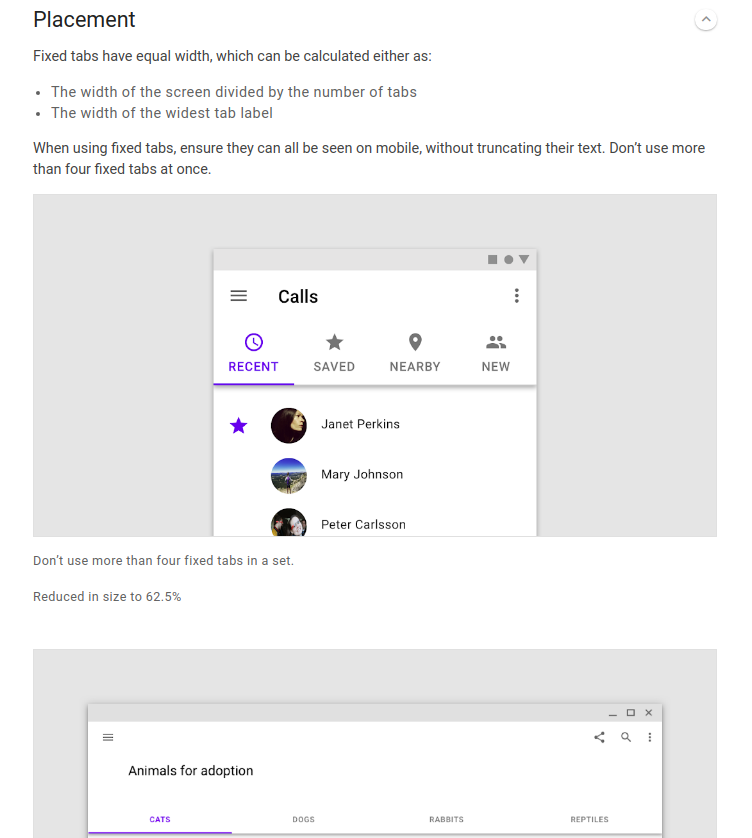Screen dimensions: 752x838
Task: Select the NEARBY tab label
Action: coord(415,366)
